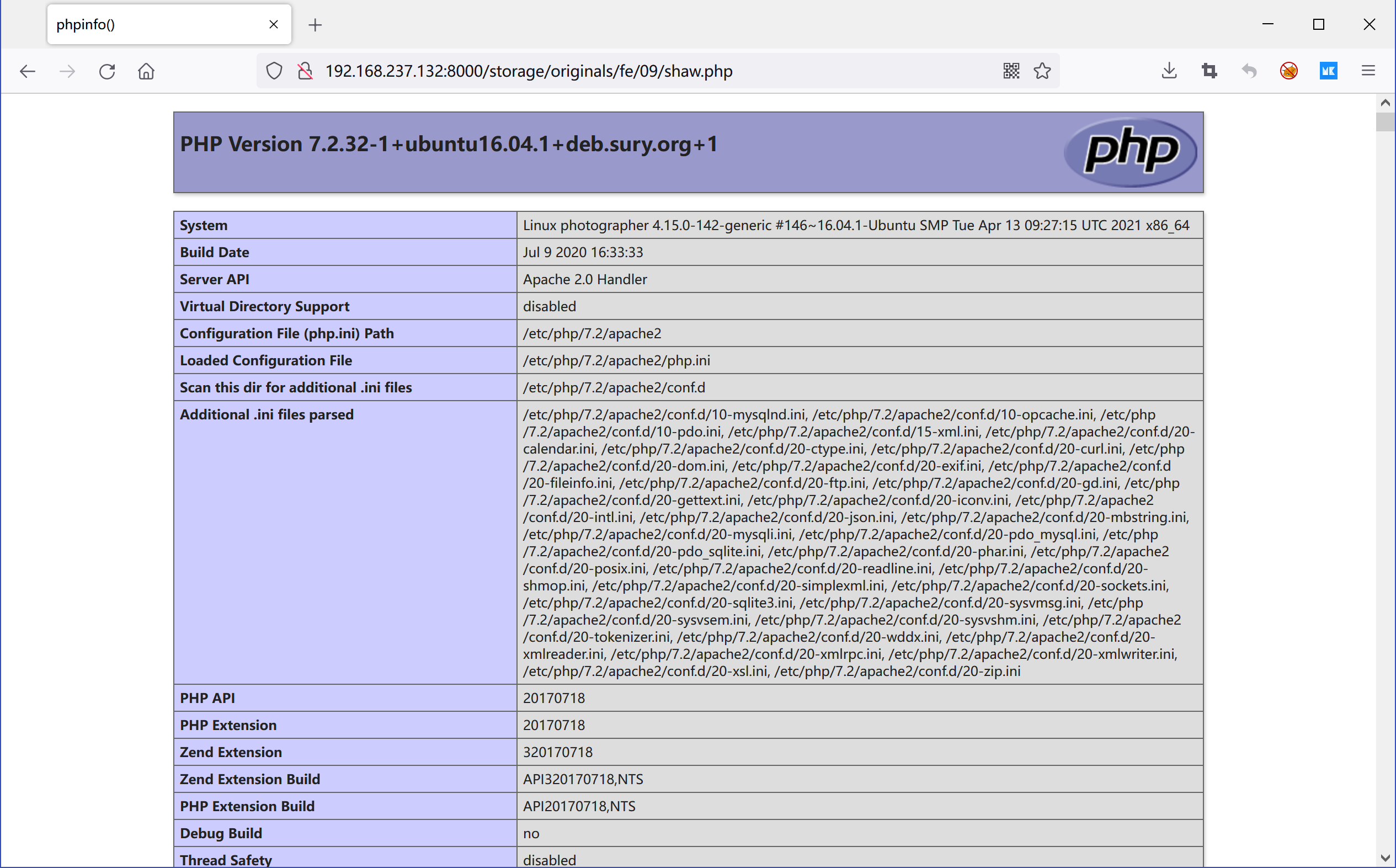Click the PHP Extension label
Image resolution: width=1396 pixels, height=868 pixels.
228,725
